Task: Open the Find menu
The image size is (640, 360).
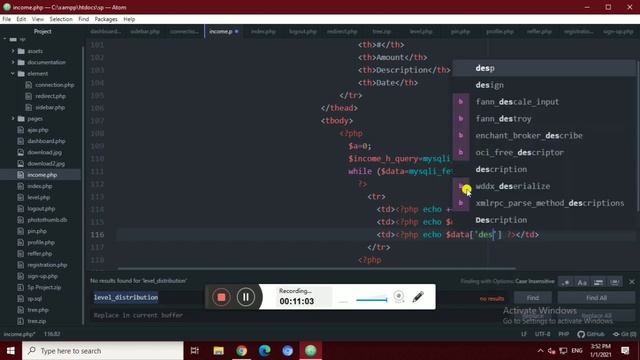Action: point(84,19)
